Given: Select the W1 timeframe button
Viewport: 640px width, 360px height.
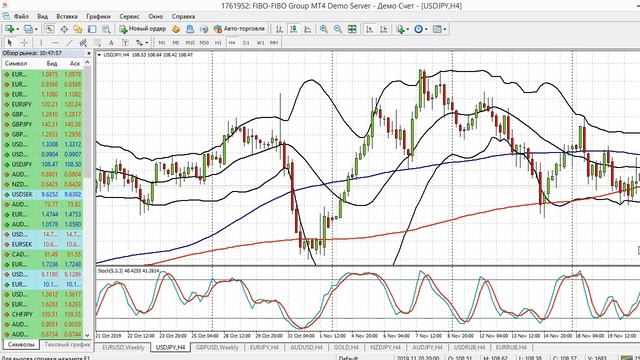Looking at the screenshot, I should [x=260, y=42].
